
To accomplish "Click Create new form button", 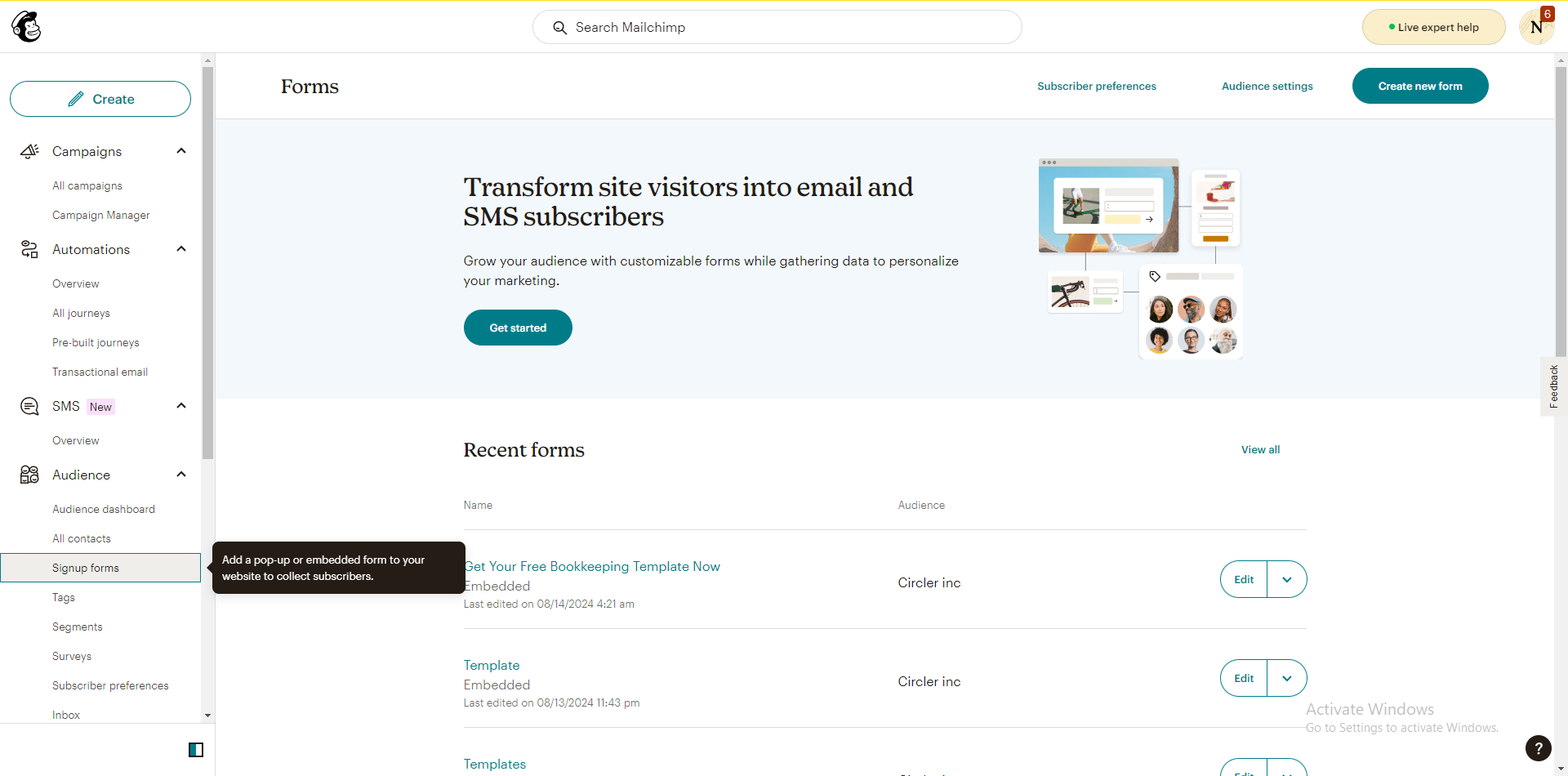I will (x=1420, y=86).
